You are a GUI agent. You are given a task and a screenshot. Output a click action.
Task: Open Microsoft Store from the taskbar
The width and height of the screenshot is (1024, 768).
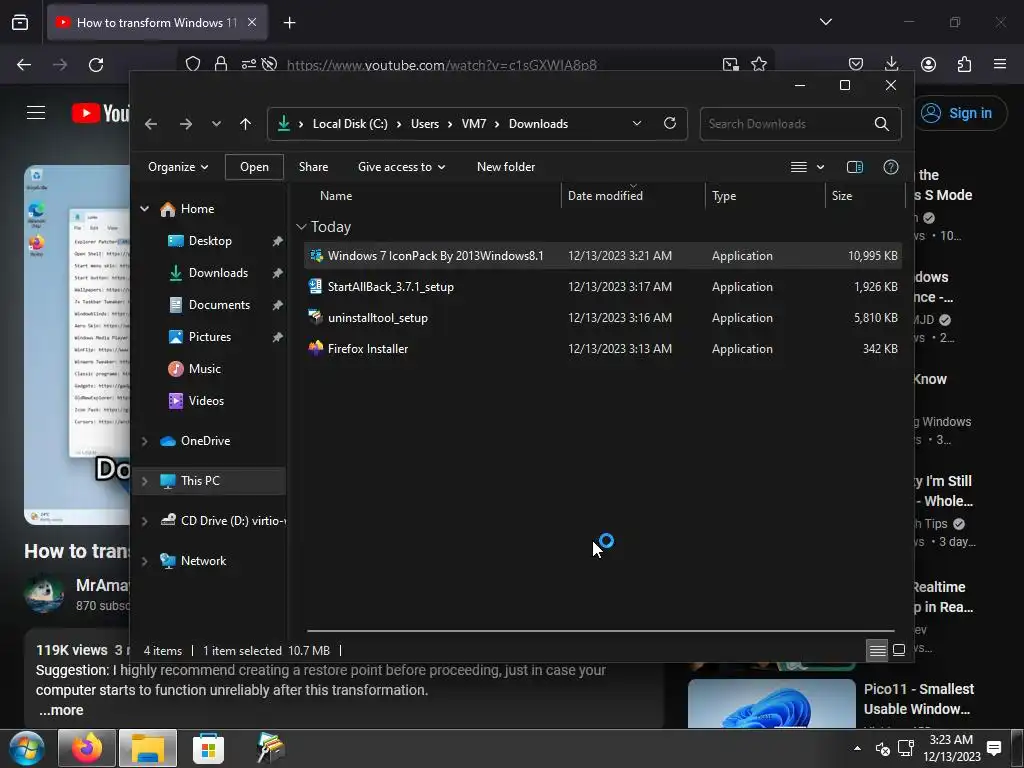pyautogui.click(x=208, y=748)
